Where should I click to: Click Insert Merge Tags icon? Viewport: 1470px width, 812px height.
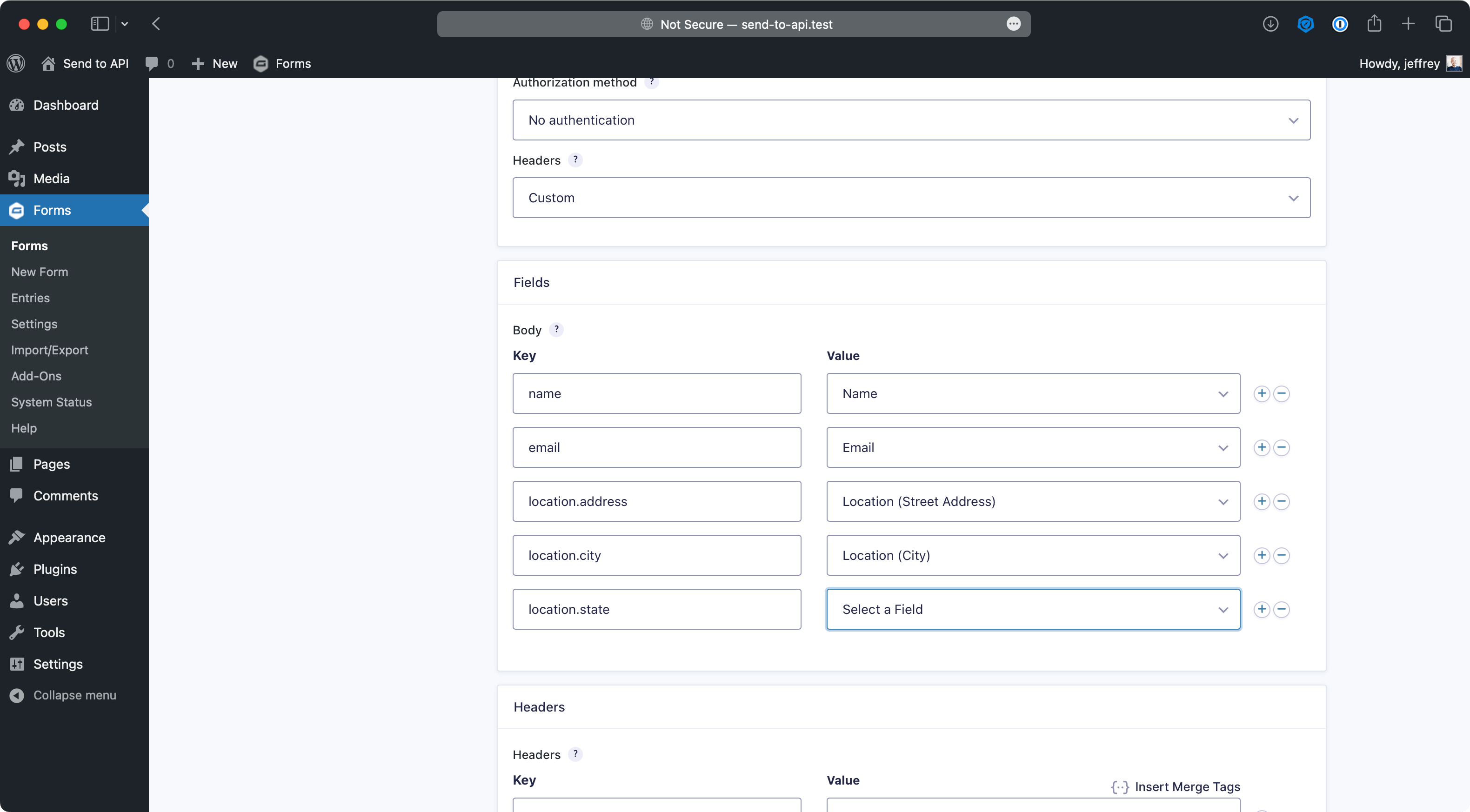[x=1120, y=787]
